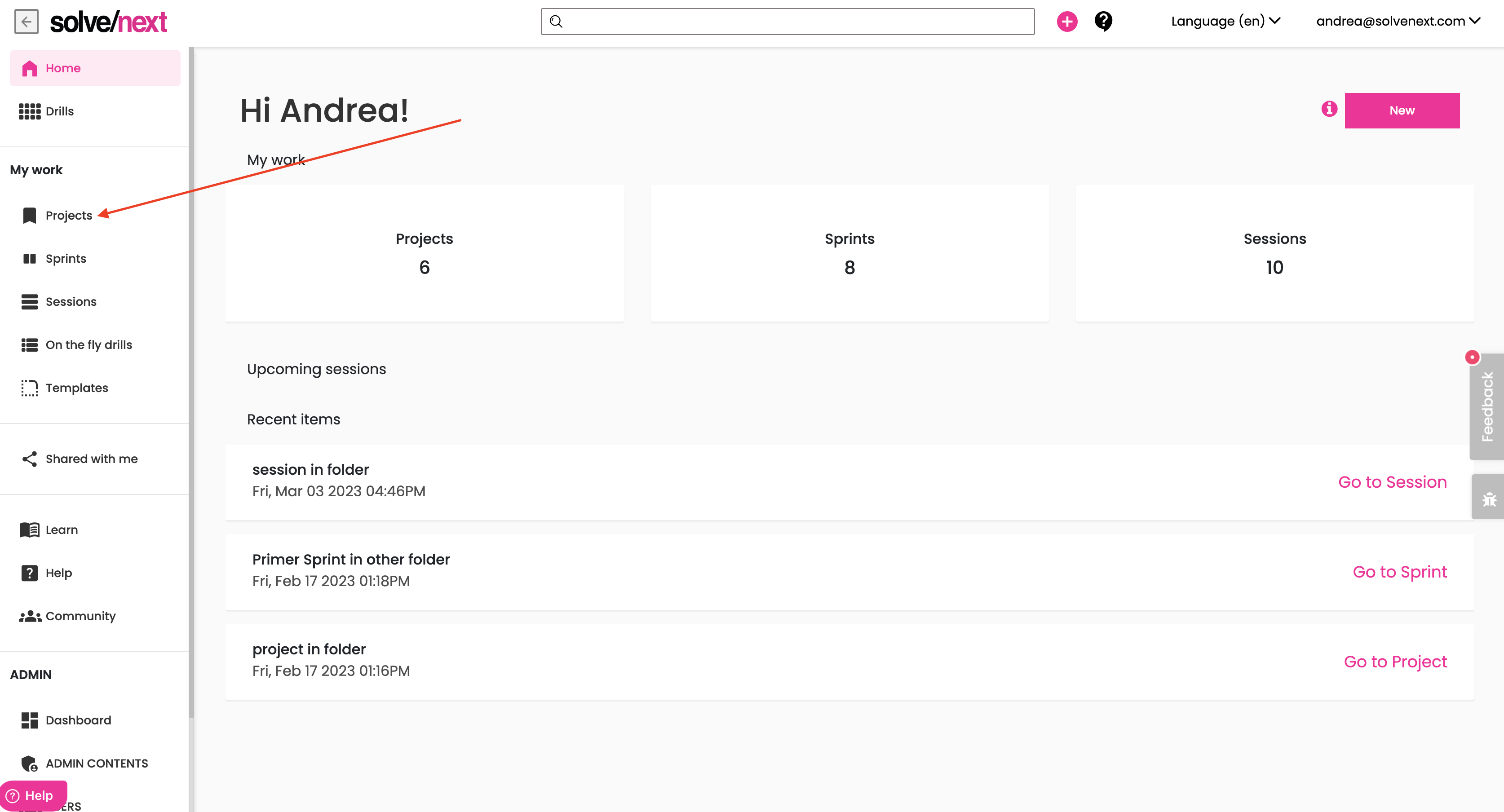This screenshot has height=812, width=1504.
Task: Select Projects in My work sidebar
Action: [x=68, y=216]
